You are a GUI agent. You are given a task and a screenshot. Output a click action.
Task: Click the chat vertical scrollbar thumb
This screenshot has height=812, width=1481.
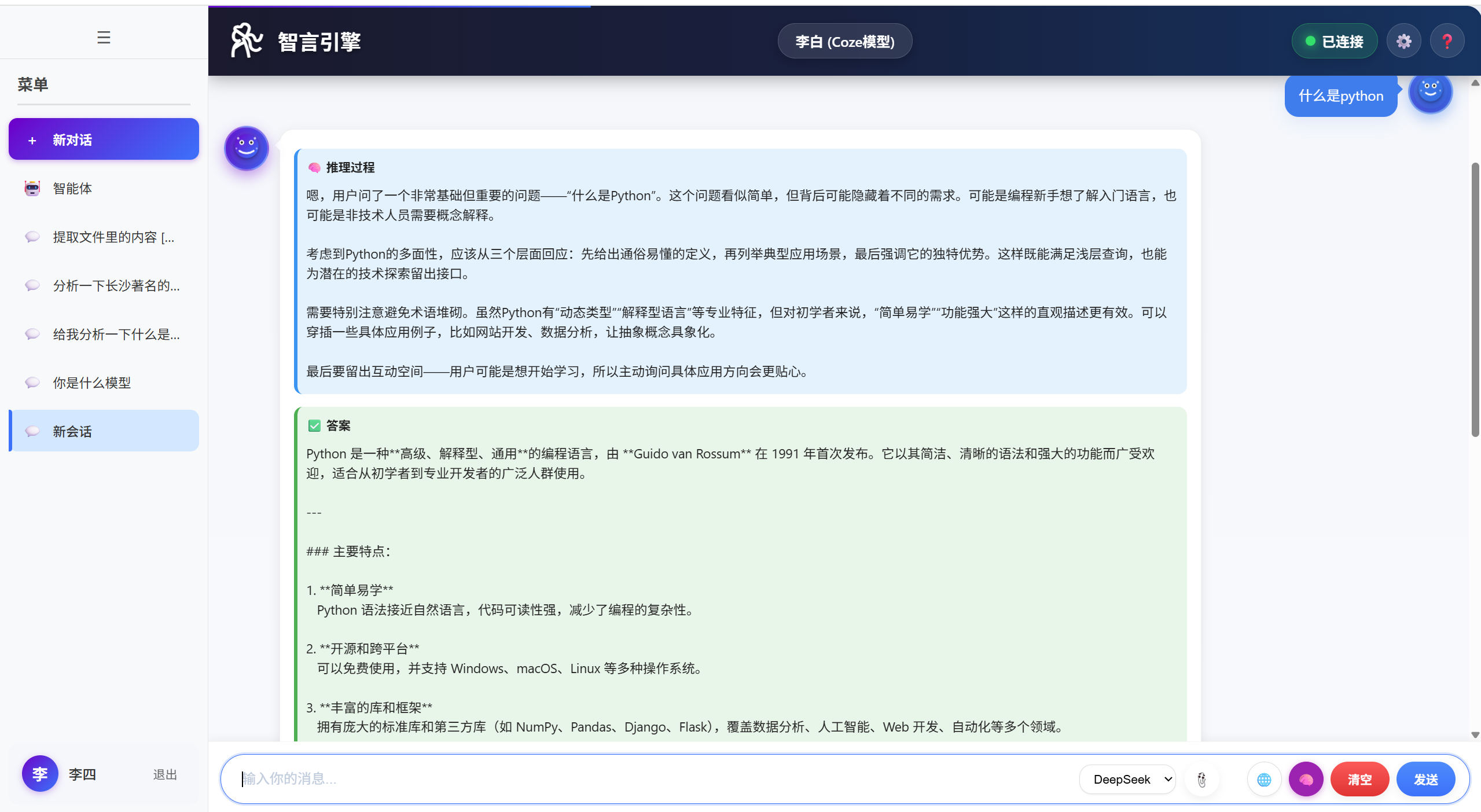coord(1475,299)
